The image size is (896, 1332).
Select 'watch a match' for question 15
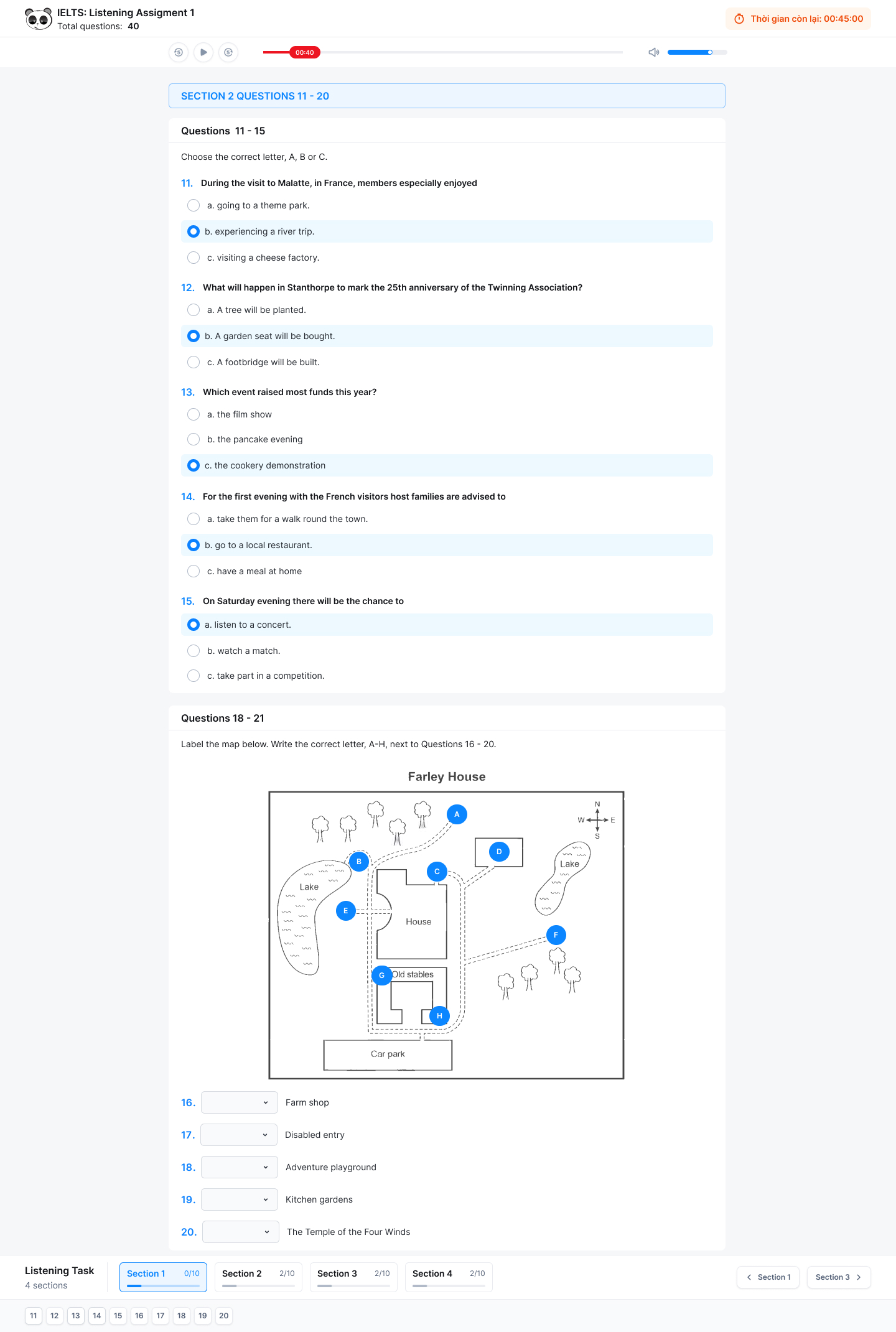click(x=194, y=651)
